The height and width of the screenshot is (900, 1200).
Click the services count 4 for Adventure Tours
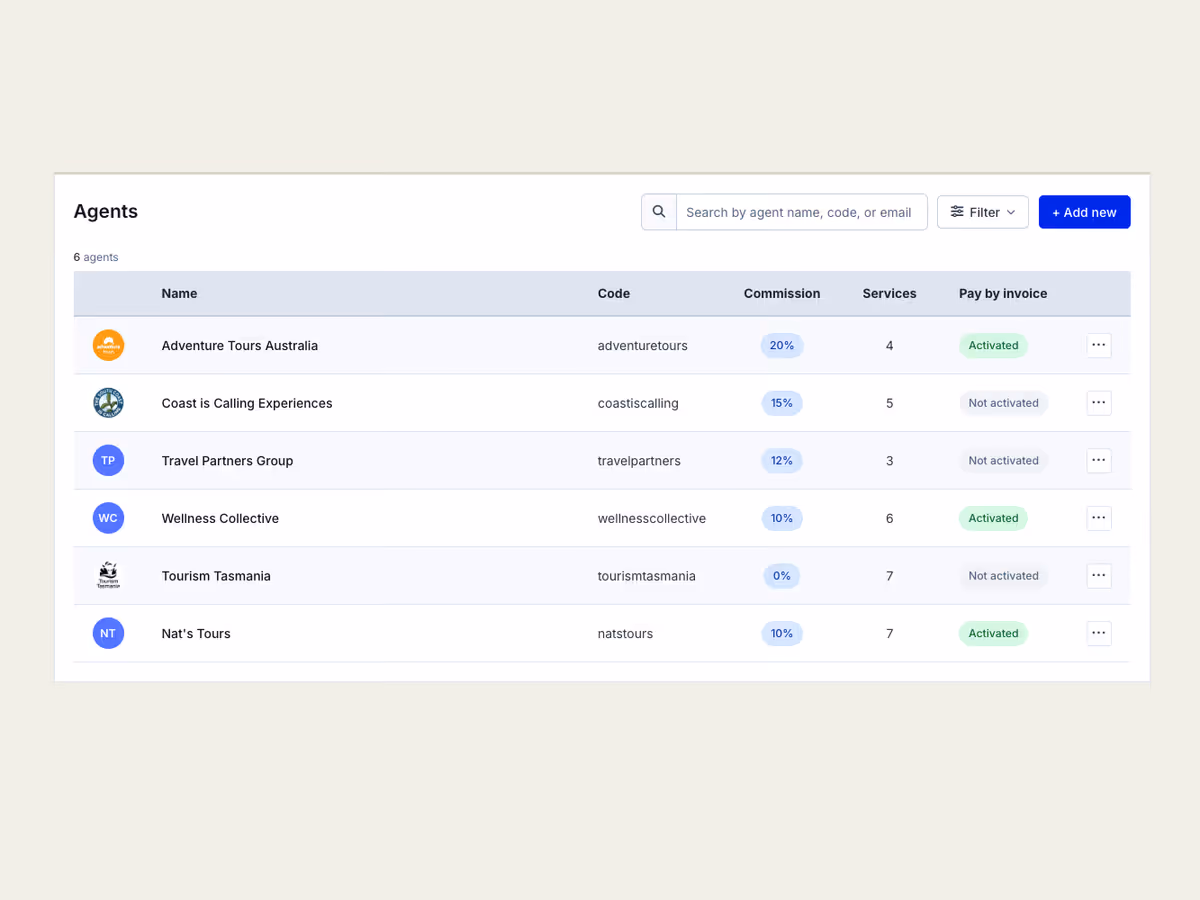pos(889,345)
